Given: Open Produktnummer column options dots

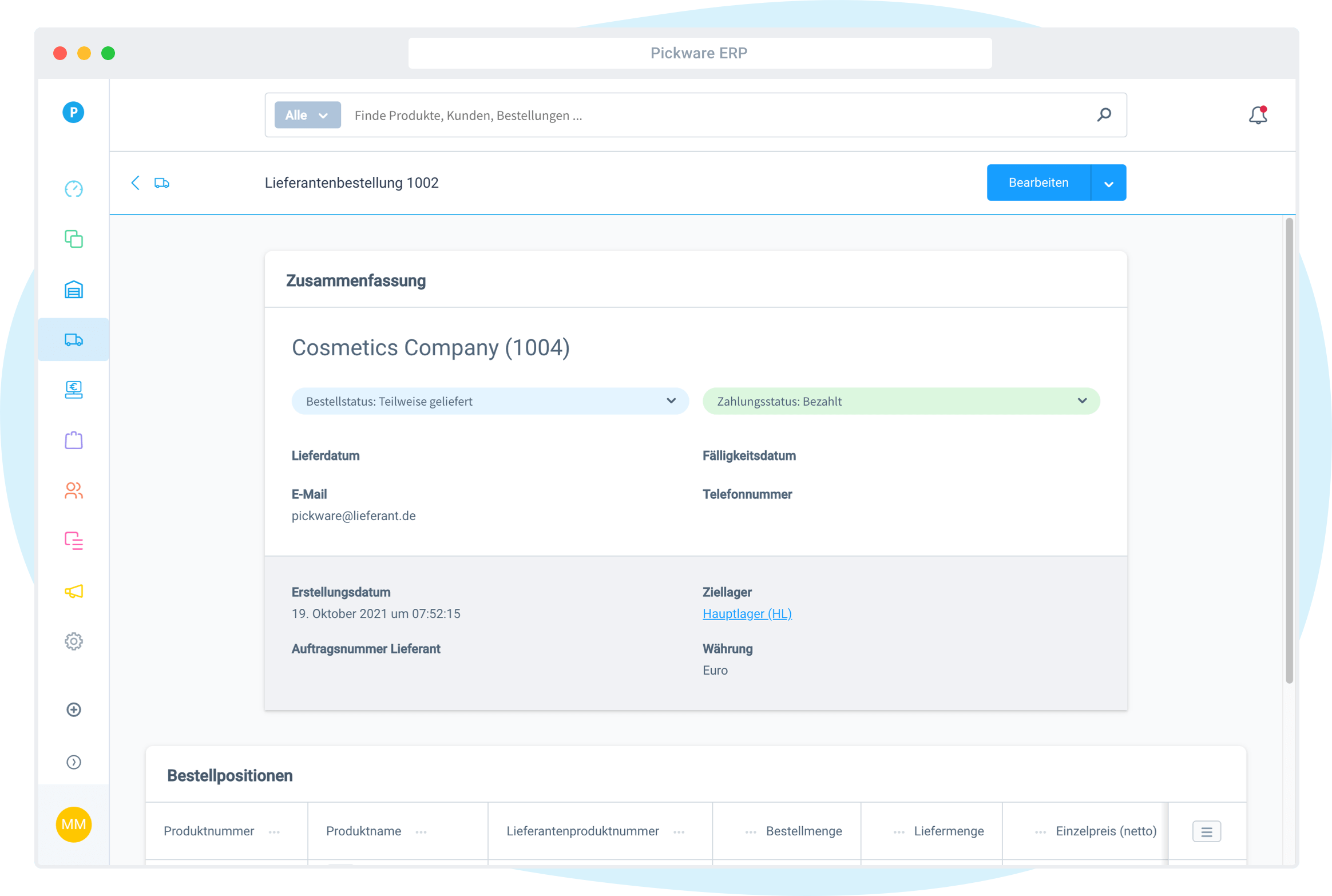Looking at the screenshot, I should pos(274,832).
